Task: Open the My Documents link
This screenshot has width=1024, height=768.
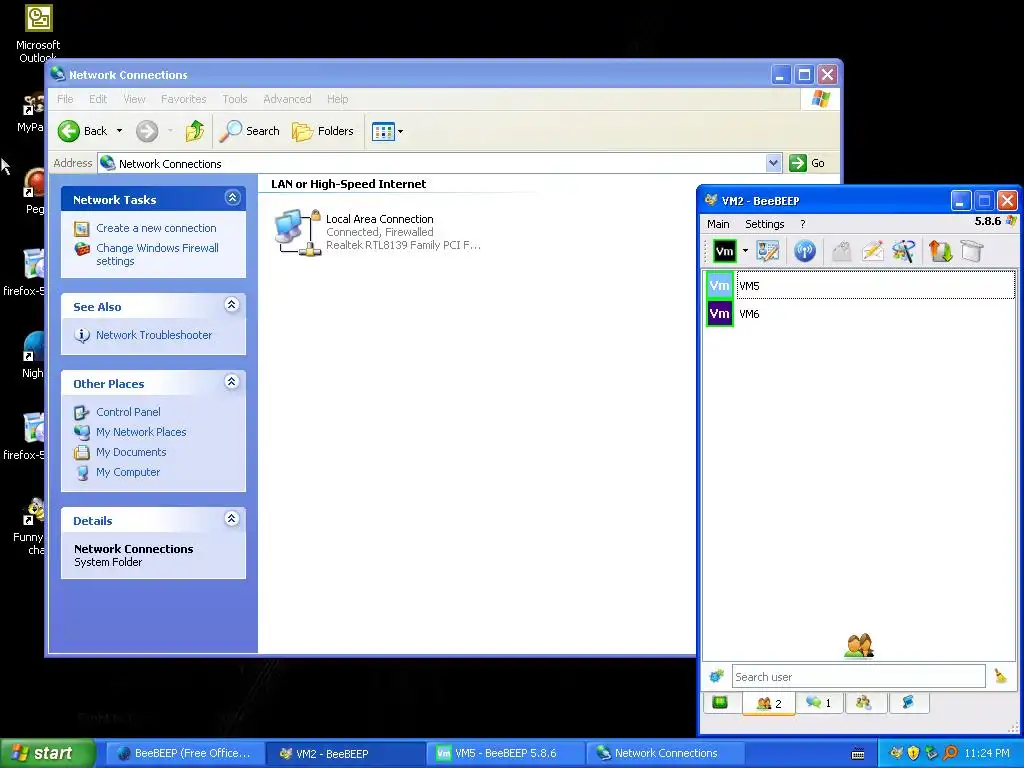Action: pos(131,452)
